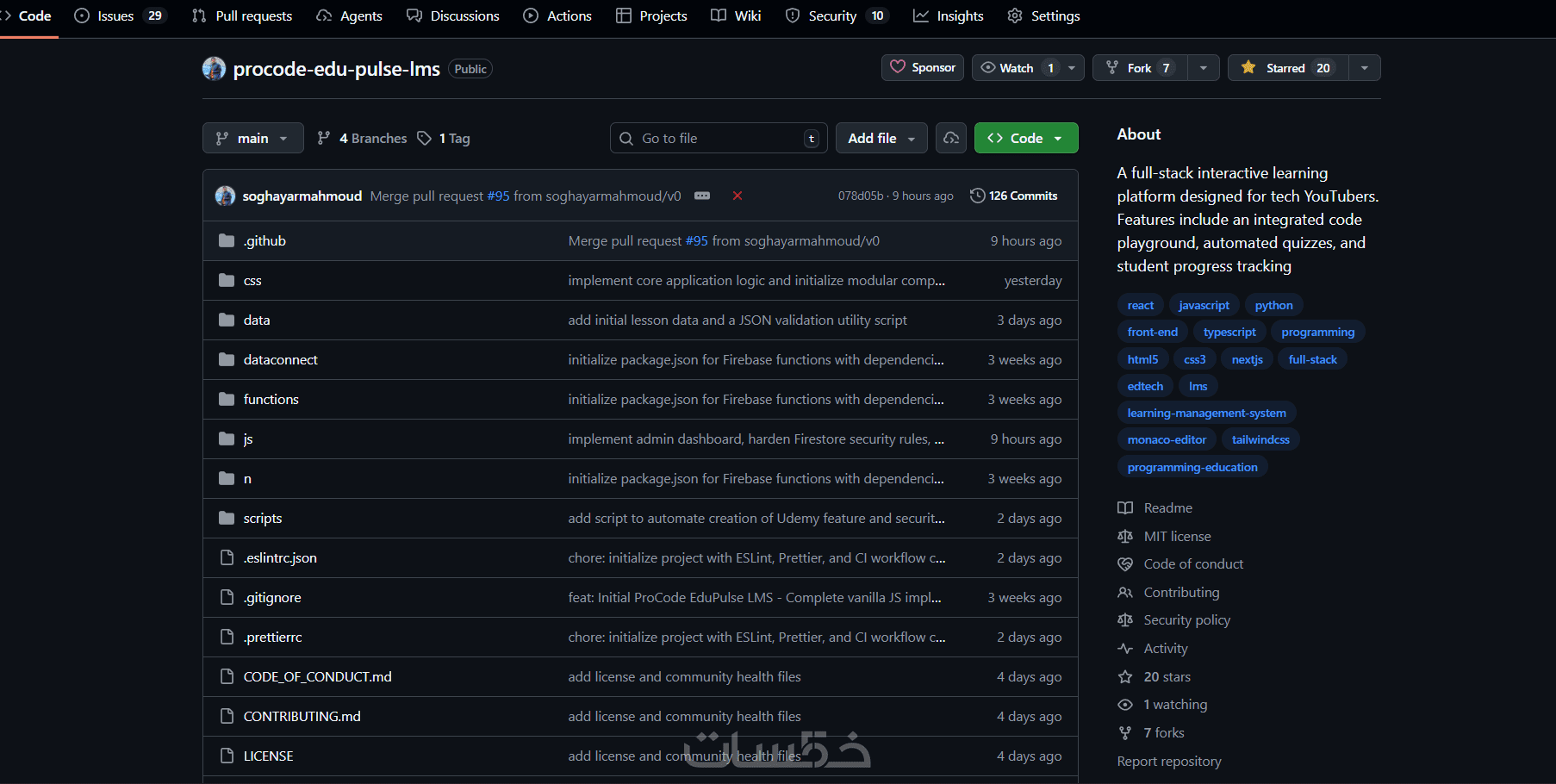Expand the Fork options dropdown arrow
Screen dimensions: 1556x784
point(1204,68)
